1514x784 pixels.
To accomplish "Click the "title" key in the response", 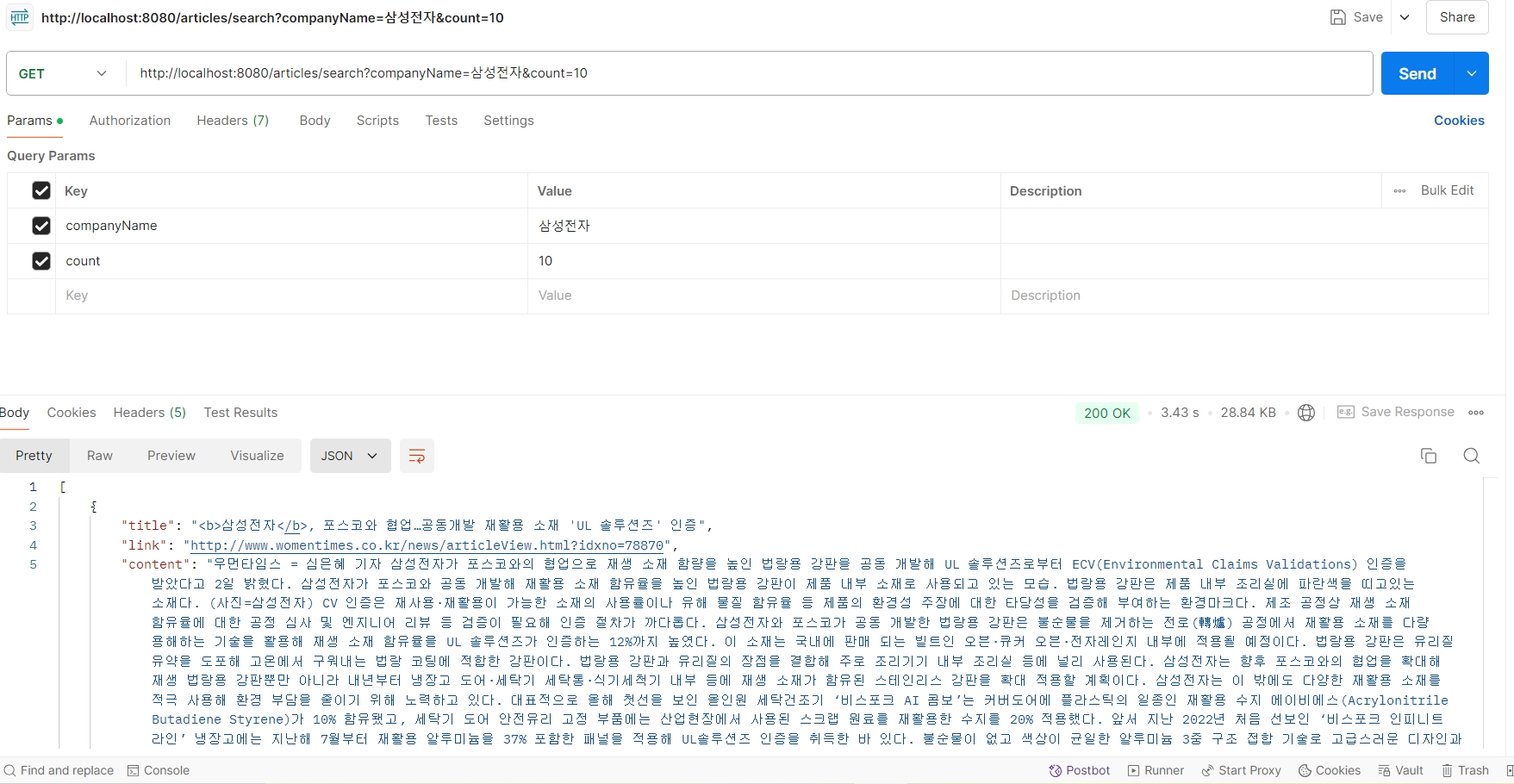I will click(148, 526).
